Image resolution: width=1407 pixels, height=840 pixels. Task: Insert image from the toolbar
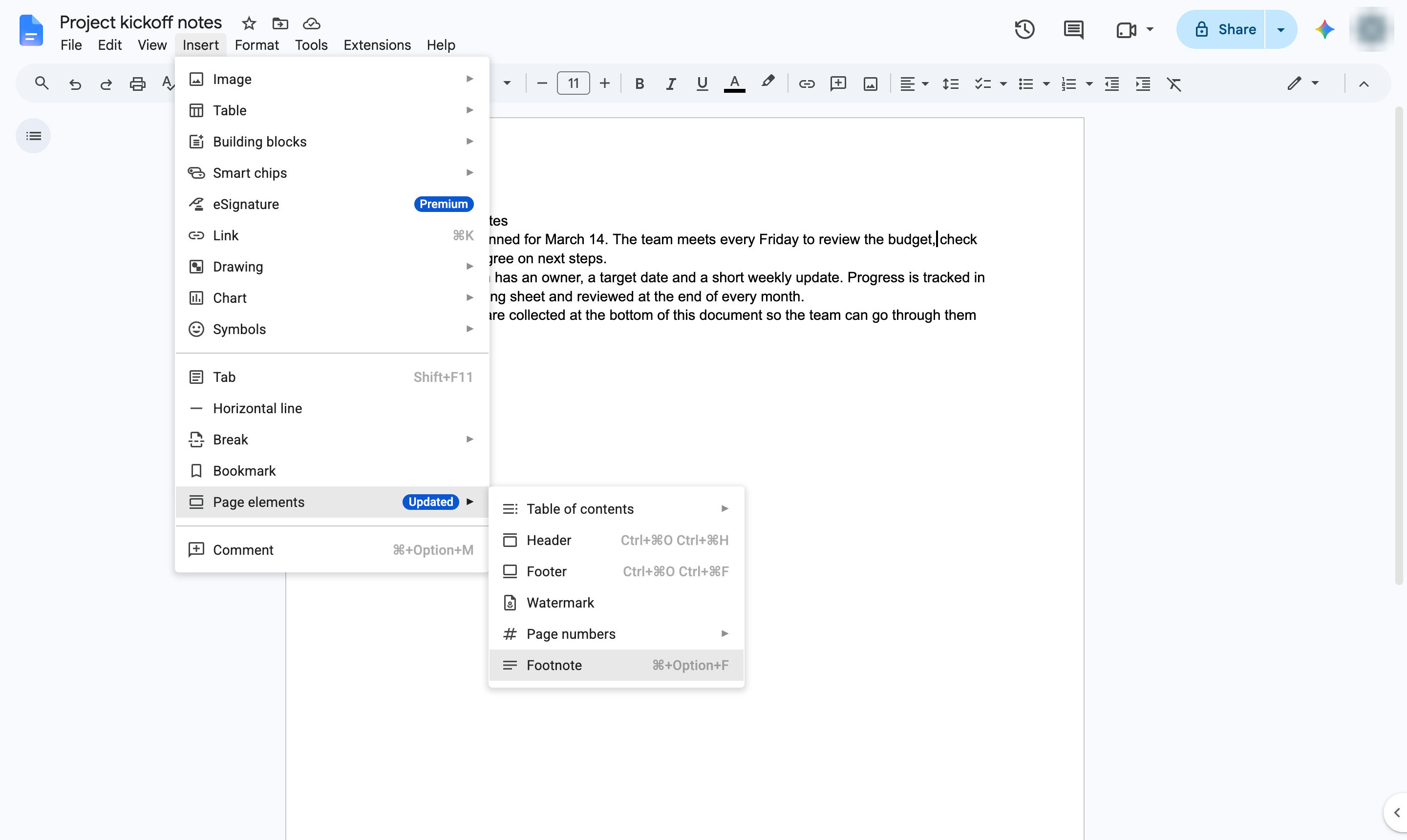tap(870, 84)
